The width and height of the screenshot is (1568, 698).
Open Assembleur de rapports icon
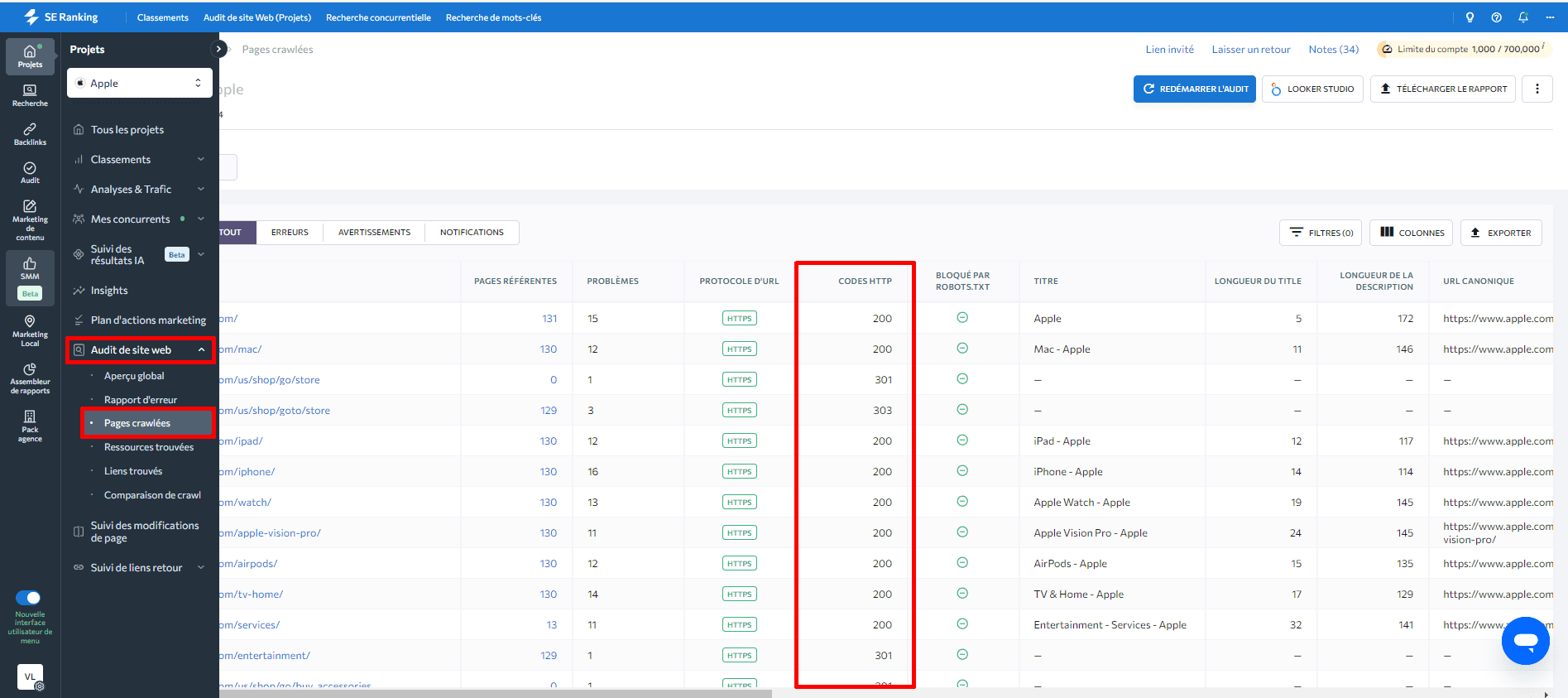click(30, 378)
